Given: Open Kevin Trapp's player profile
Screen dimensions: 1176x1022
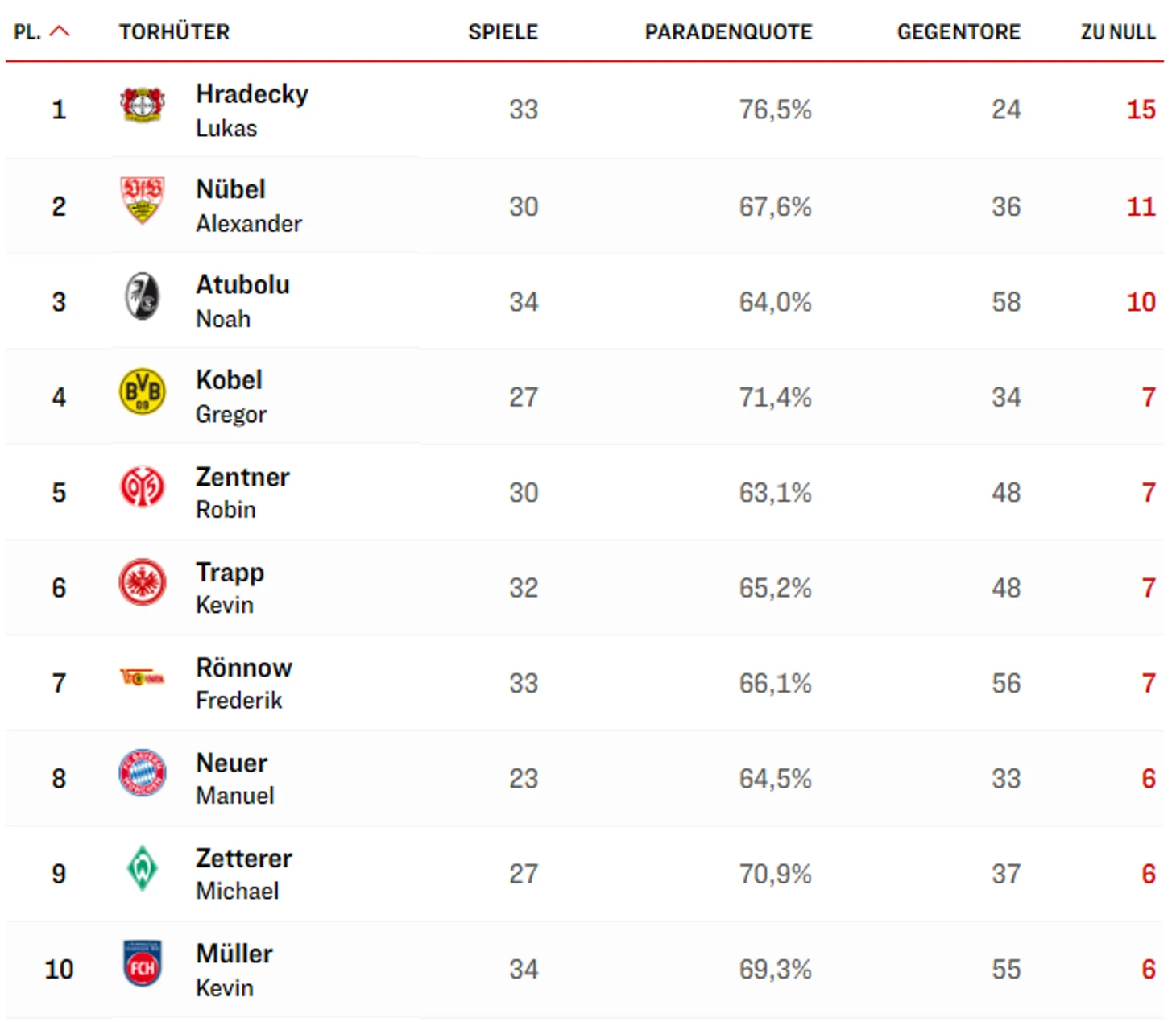Looking at the screenshot, I should point(230,587).
